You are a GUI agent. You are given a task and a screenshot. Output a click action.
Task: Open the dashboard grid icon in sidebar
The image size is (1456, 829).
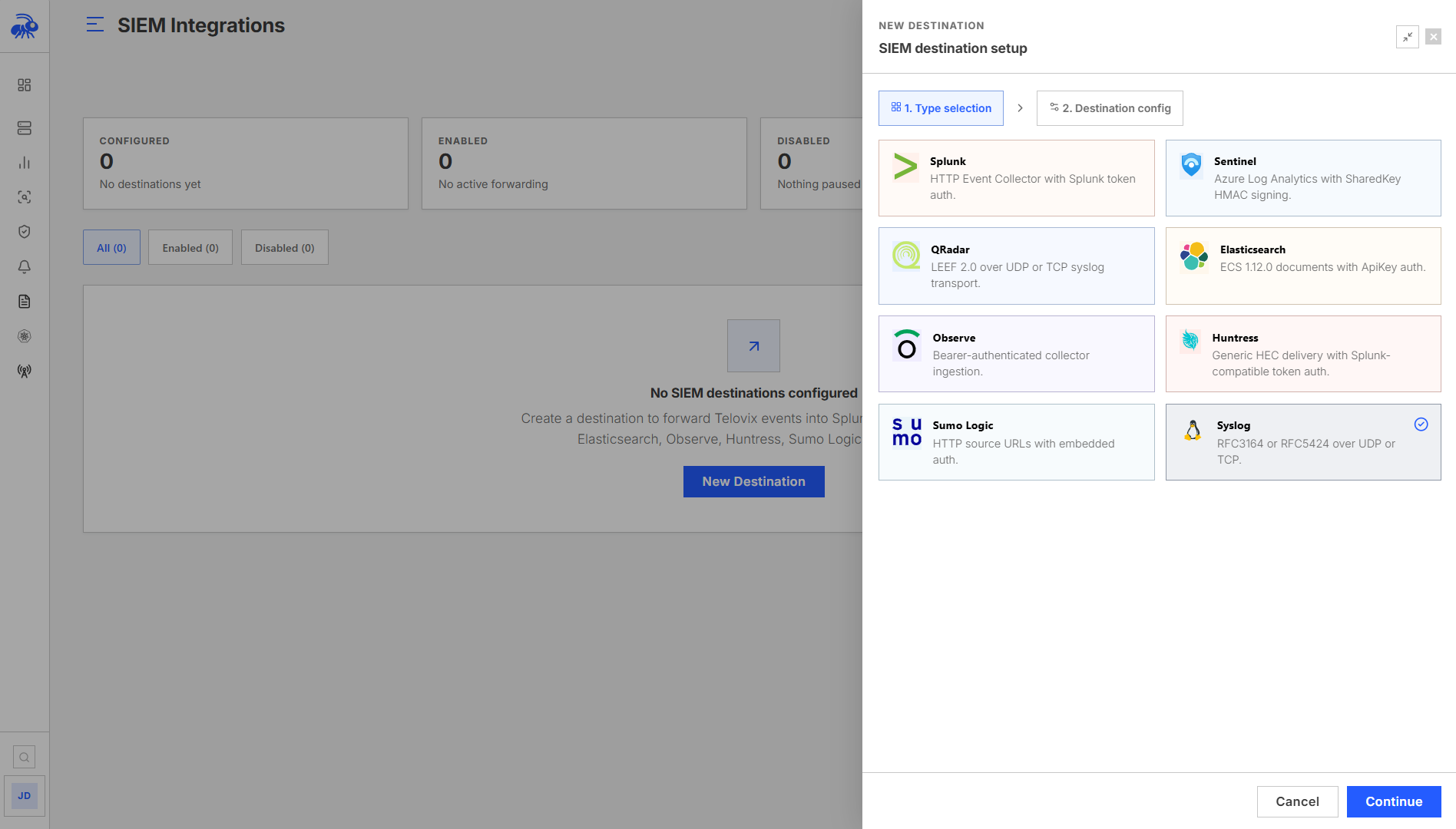pyautogui.click(x=25, y=84)
